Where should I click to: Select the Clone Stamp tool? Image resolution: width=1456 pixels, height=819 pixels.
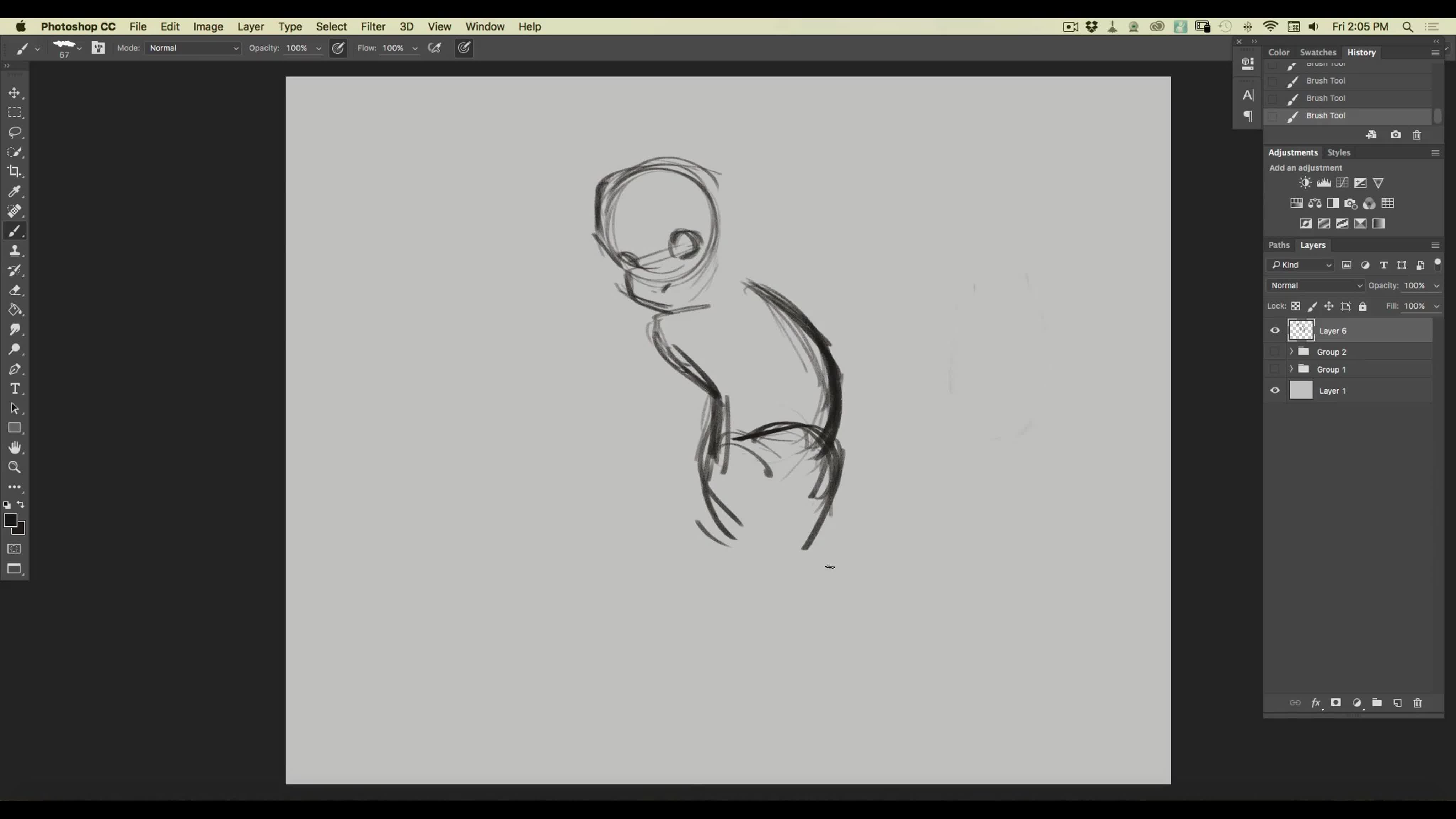coord(15,251)
